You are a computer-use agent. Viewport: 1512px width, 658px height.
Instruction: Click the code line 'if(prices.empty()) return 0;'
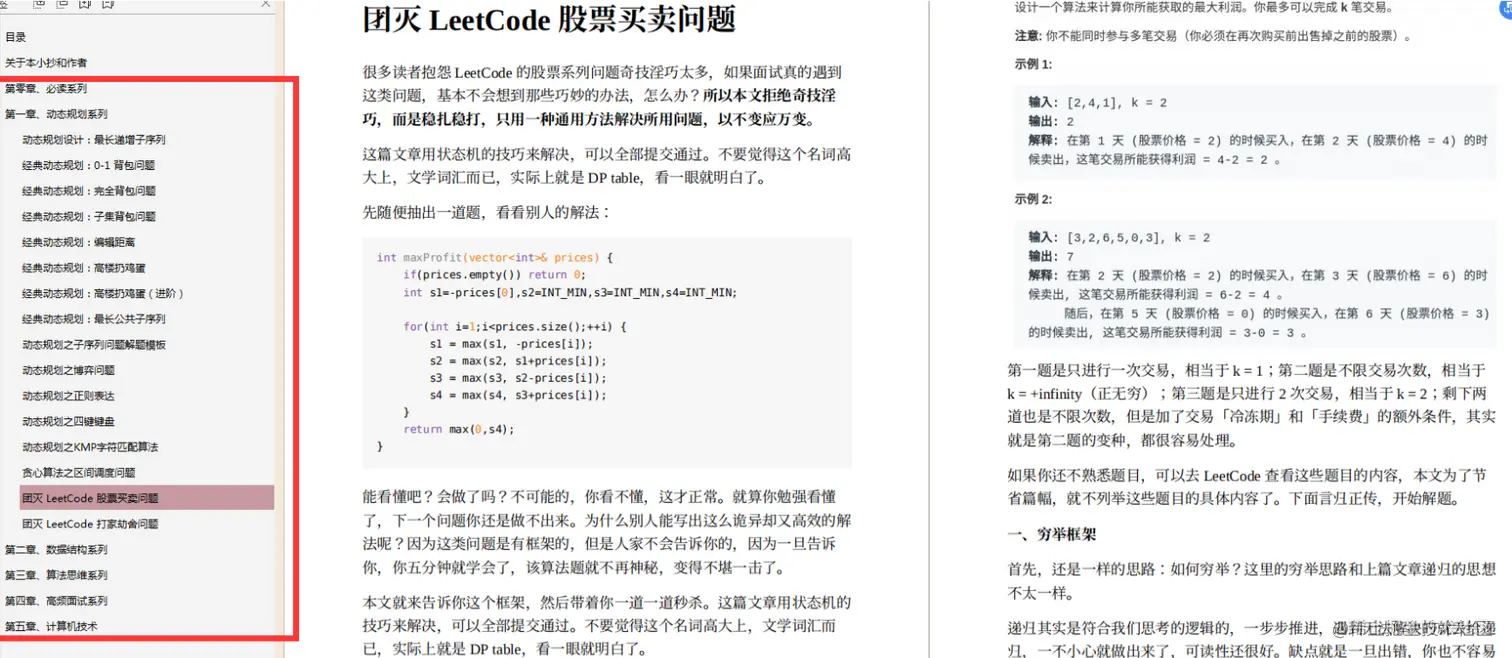tap(494, 274)
